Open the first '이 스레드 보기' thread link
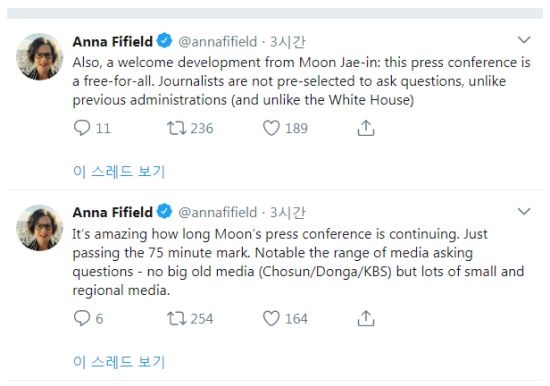Screen dimensions: 550x386 pyautogui.click(x=119, y=172)
